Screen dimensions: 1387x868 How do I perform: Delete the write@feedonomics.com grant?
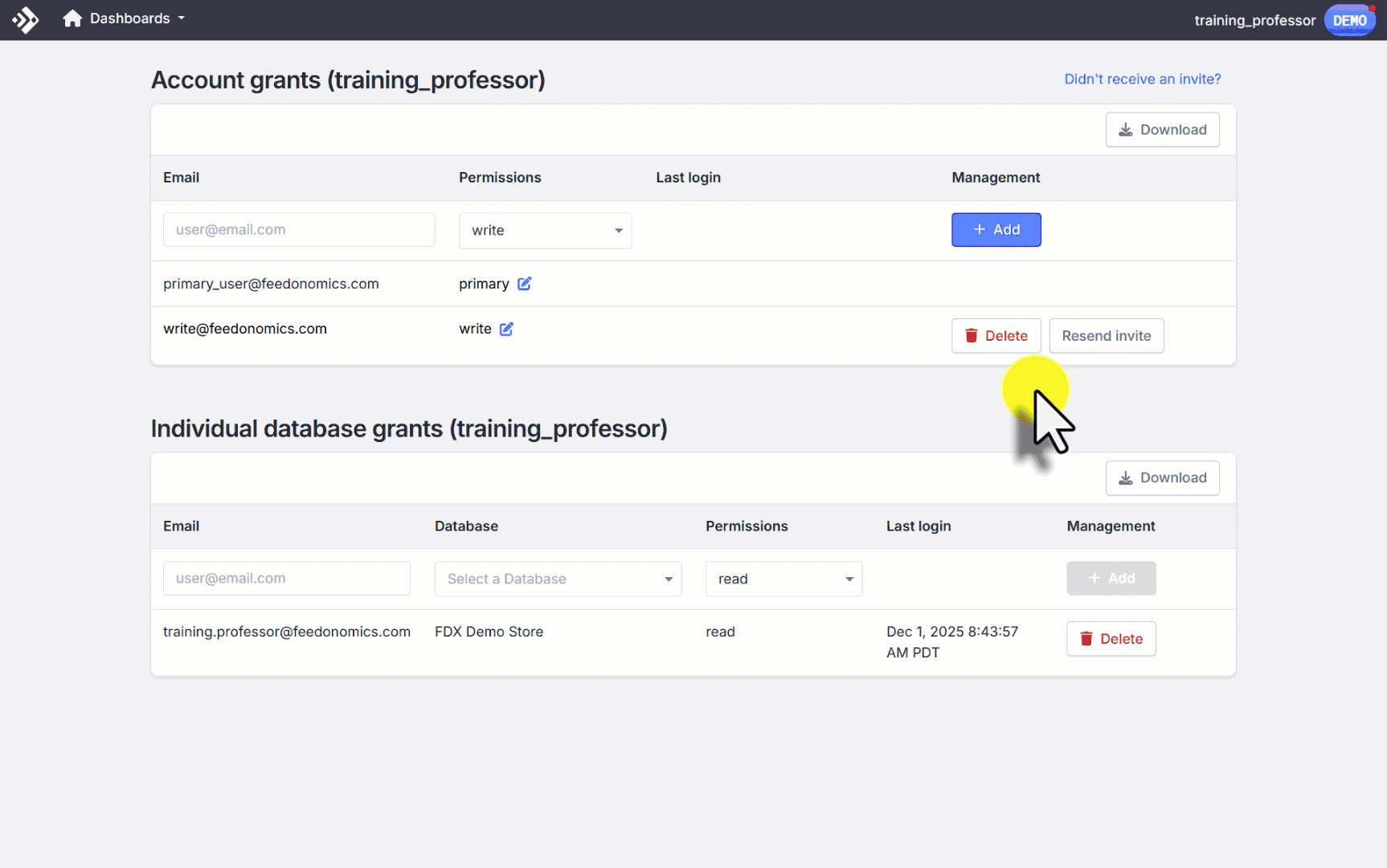click(996, 336)
